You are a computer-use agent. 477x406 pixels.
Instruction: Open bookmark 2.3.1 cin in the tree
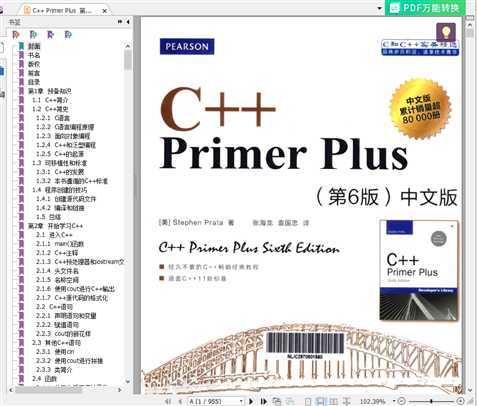point(55,352)
